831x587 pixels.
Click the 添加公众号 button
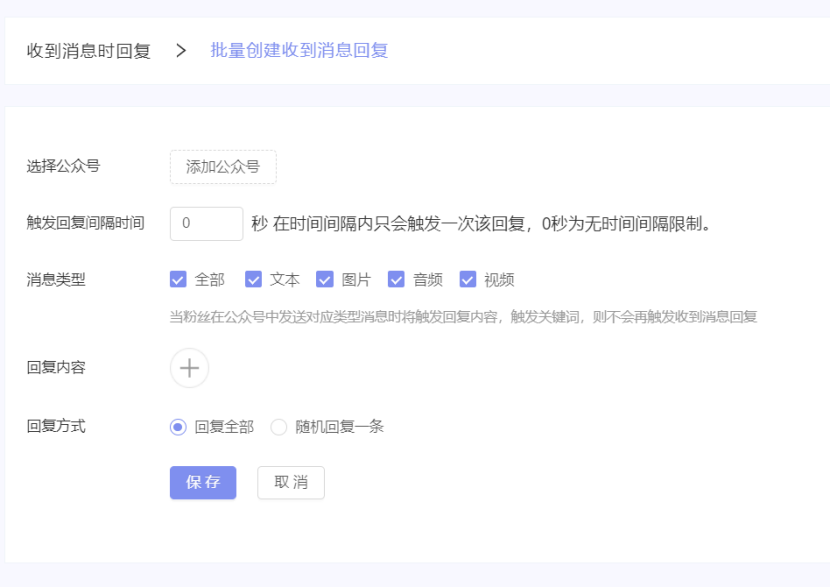(223, 167)
